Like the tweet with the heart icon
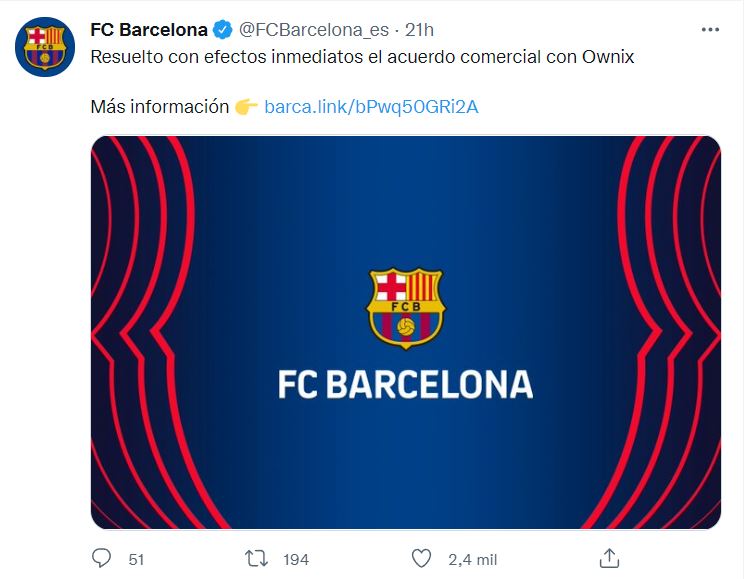Screen dimensions: 751x579 [421, 558]
